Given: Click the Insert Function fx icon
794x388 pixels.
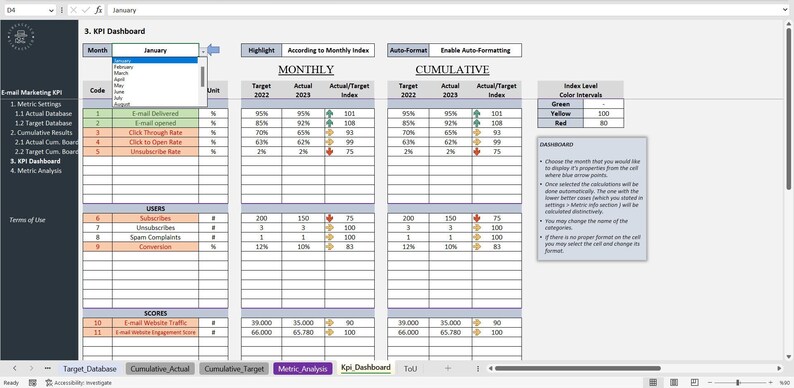Looking at the screenshot, I should point(99,10).
